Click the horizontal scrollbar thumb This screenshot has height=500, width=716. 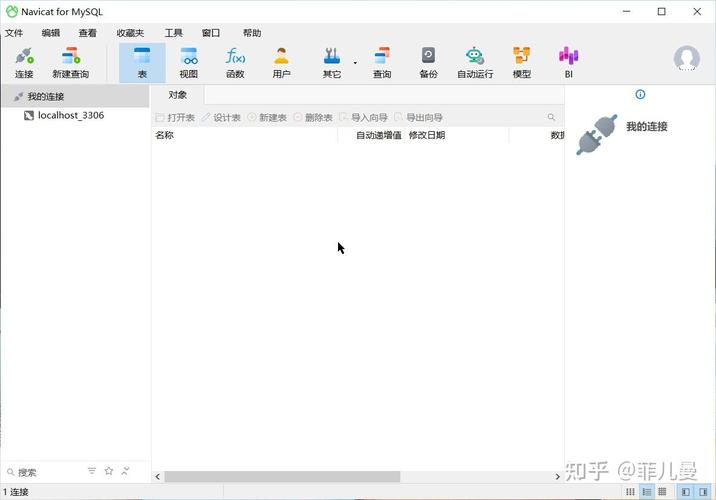click(x=282, y=477)
